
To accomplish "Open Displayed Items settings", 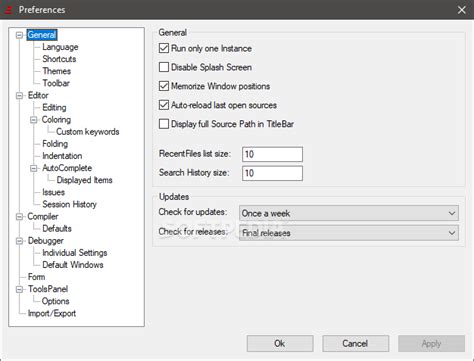I will point(85,180).
